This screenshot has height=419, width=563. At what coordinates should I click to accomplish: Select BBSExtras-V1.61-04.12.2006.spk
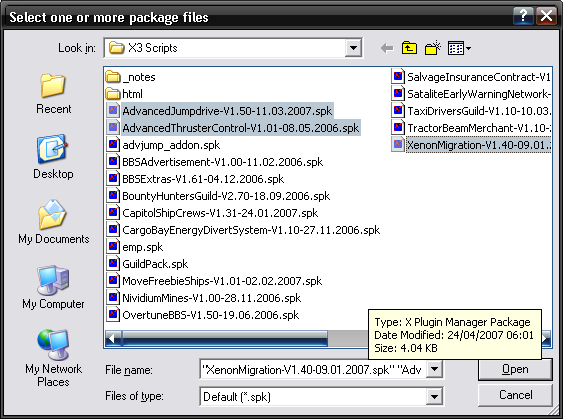[x=203, y=179]
